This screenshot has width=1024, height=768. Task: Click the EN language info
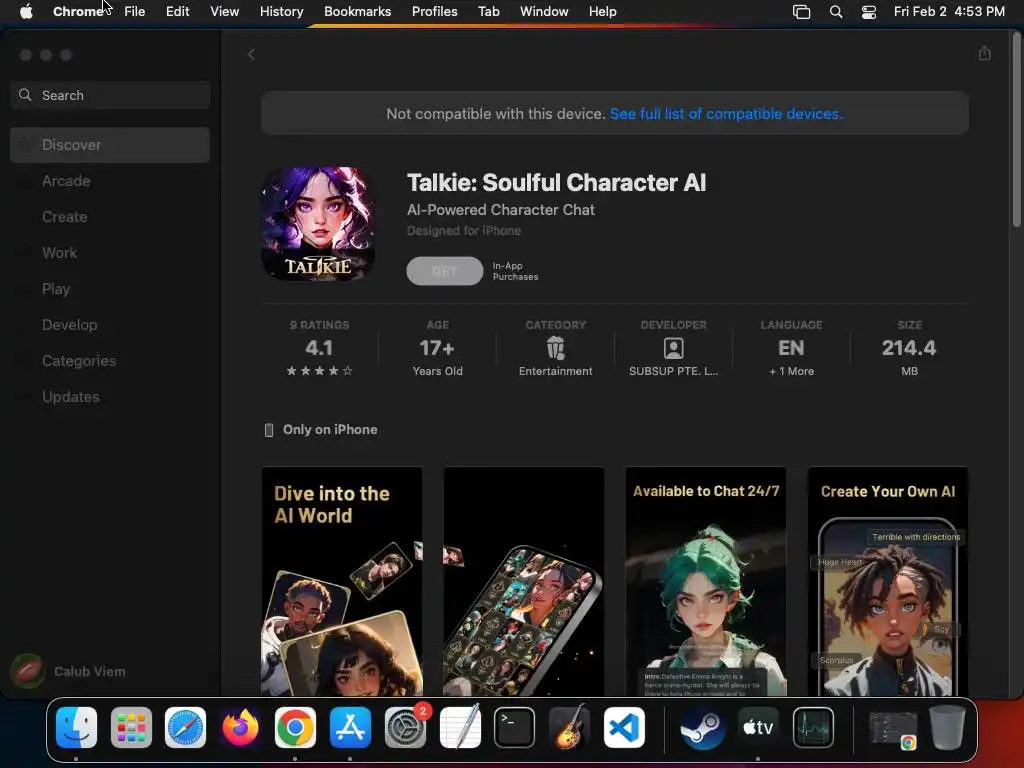[x=791, y=348]
